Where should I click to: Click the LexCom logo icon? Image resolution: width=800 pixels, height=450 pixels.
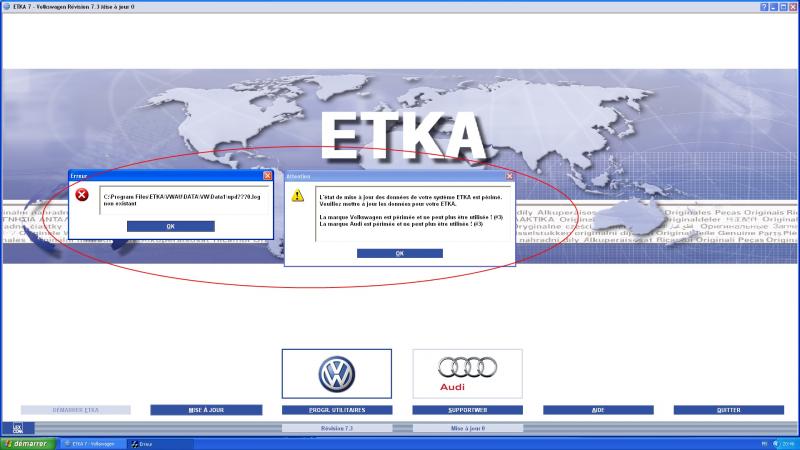pos(17,428)
